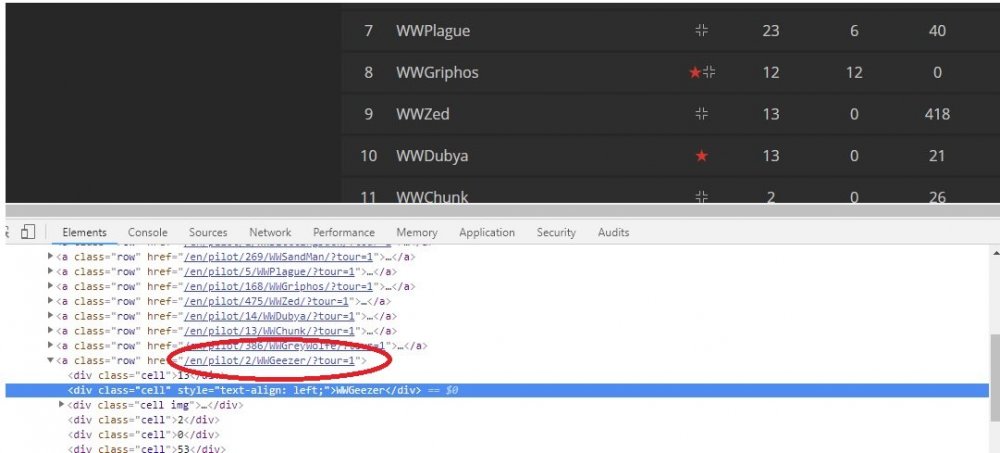Viewport: 1000px width, 453px height.
Task: Select the div cell containing 2
Action: [x=143, y=420]
